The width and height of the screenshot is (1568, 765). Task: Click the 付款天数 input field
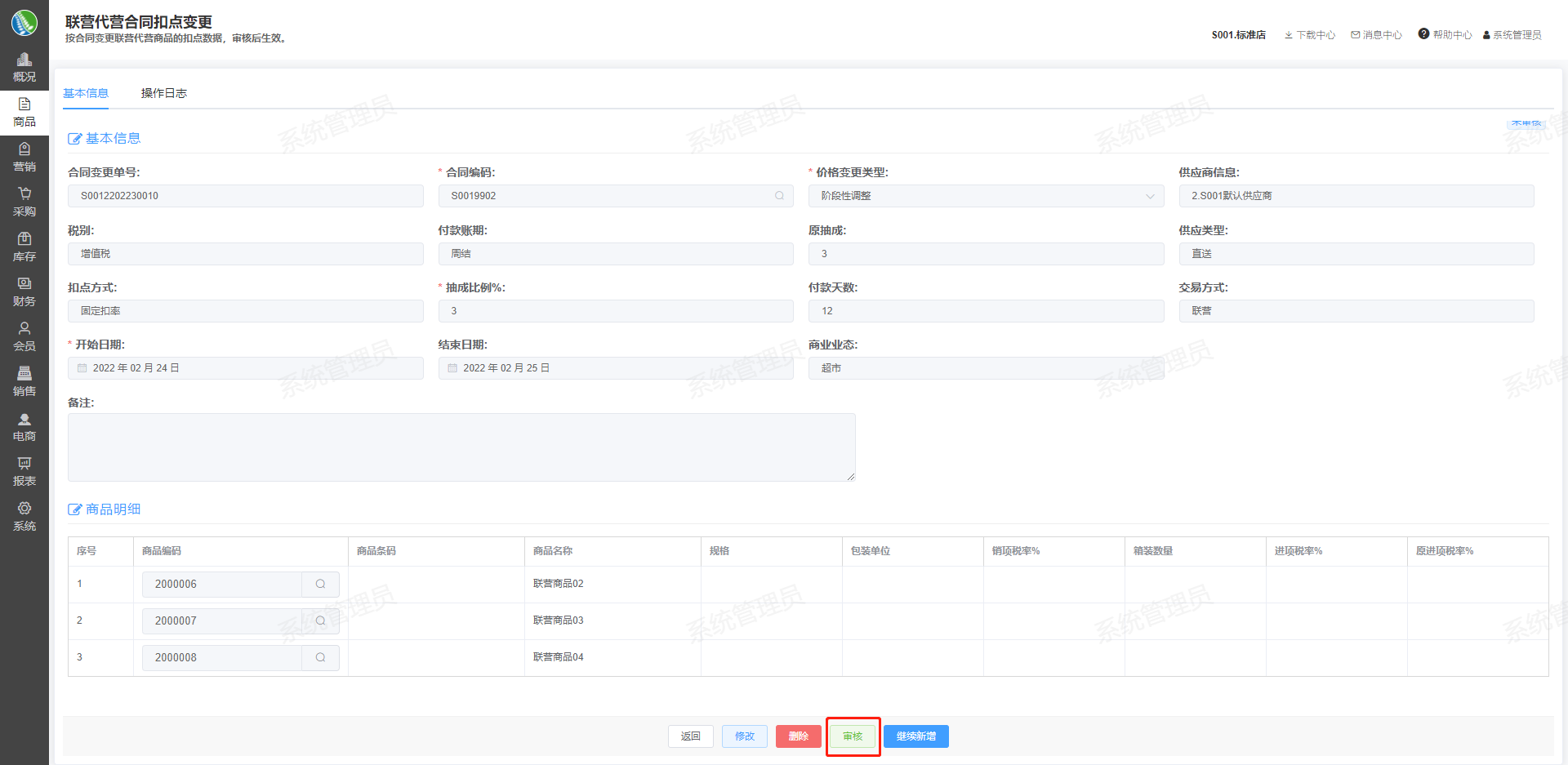pyautogui.click(x=987, y=311)
